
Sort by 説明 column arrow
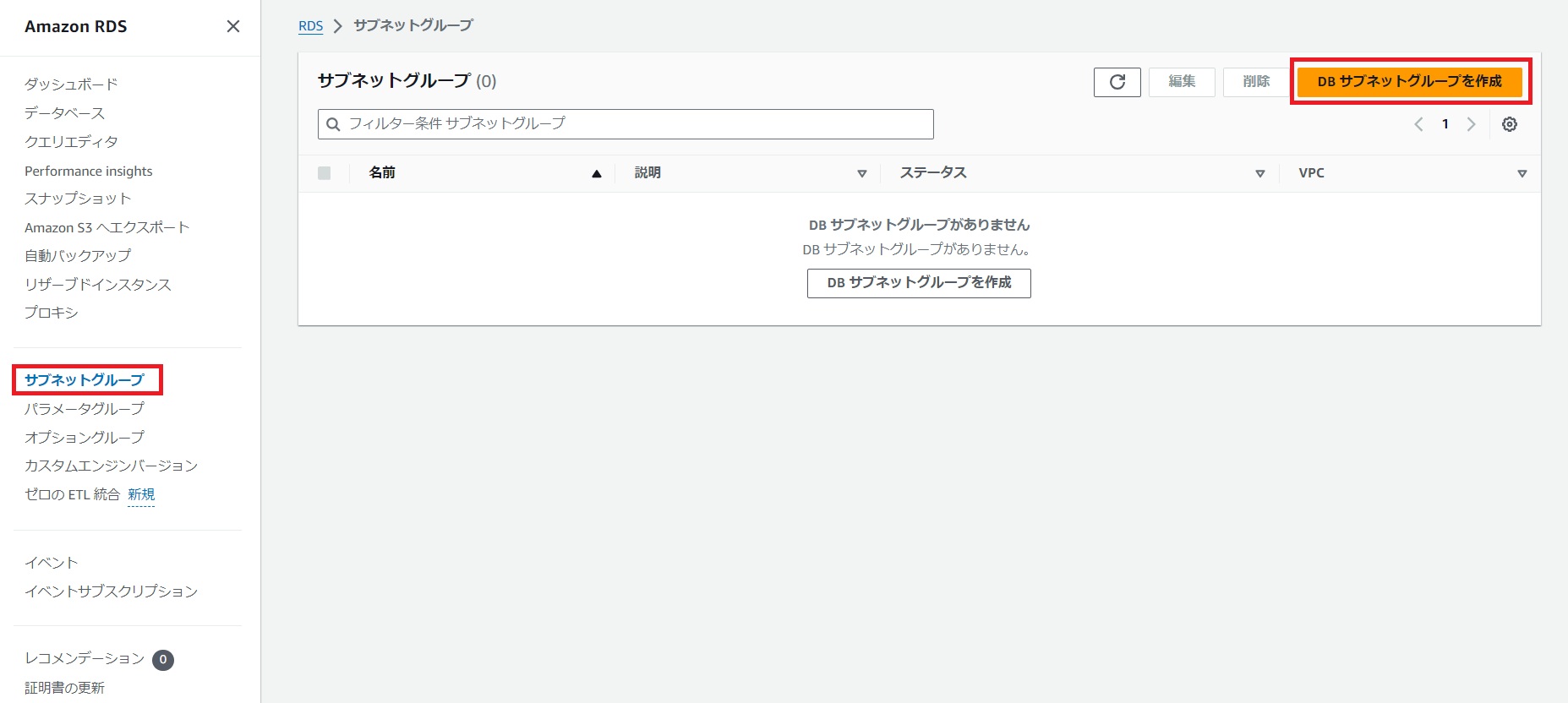[861, 173]
